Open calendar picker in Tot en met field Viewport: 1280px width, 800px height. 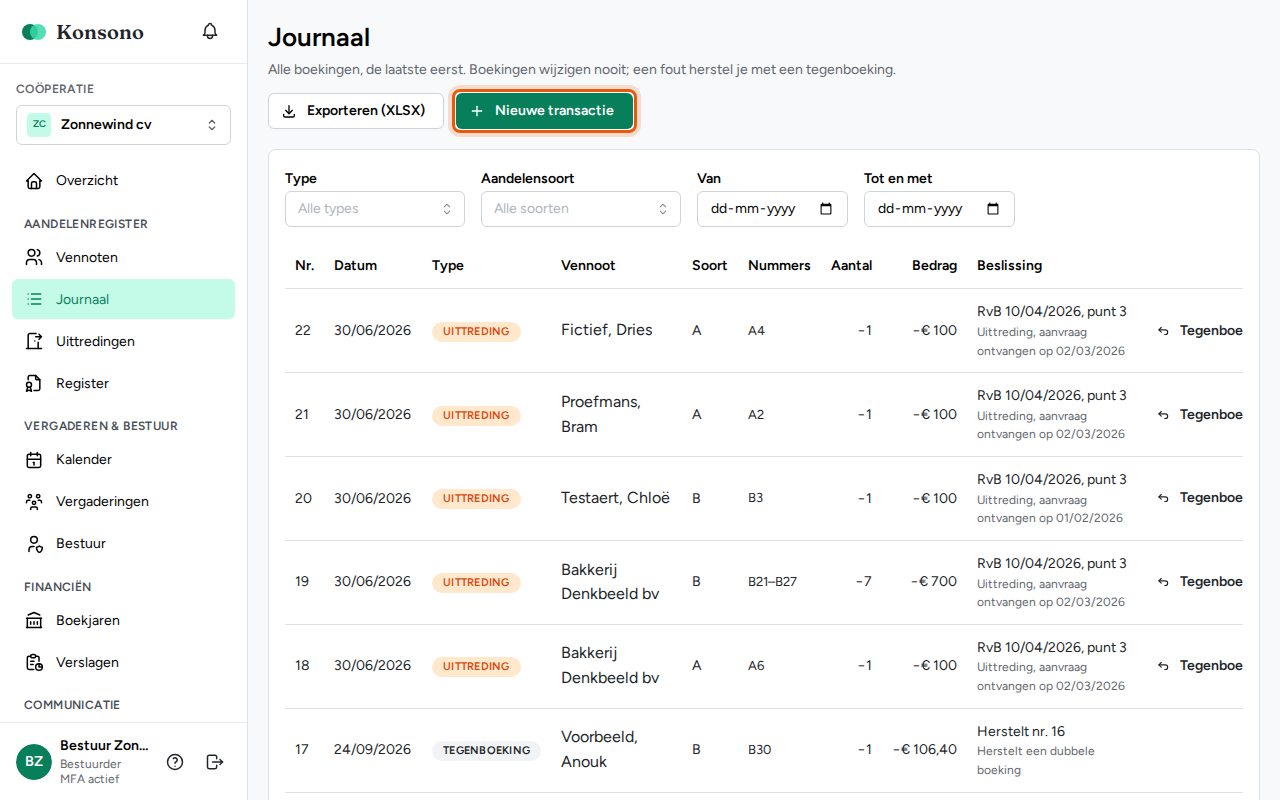pyautogui.click(x=993, y=209)
